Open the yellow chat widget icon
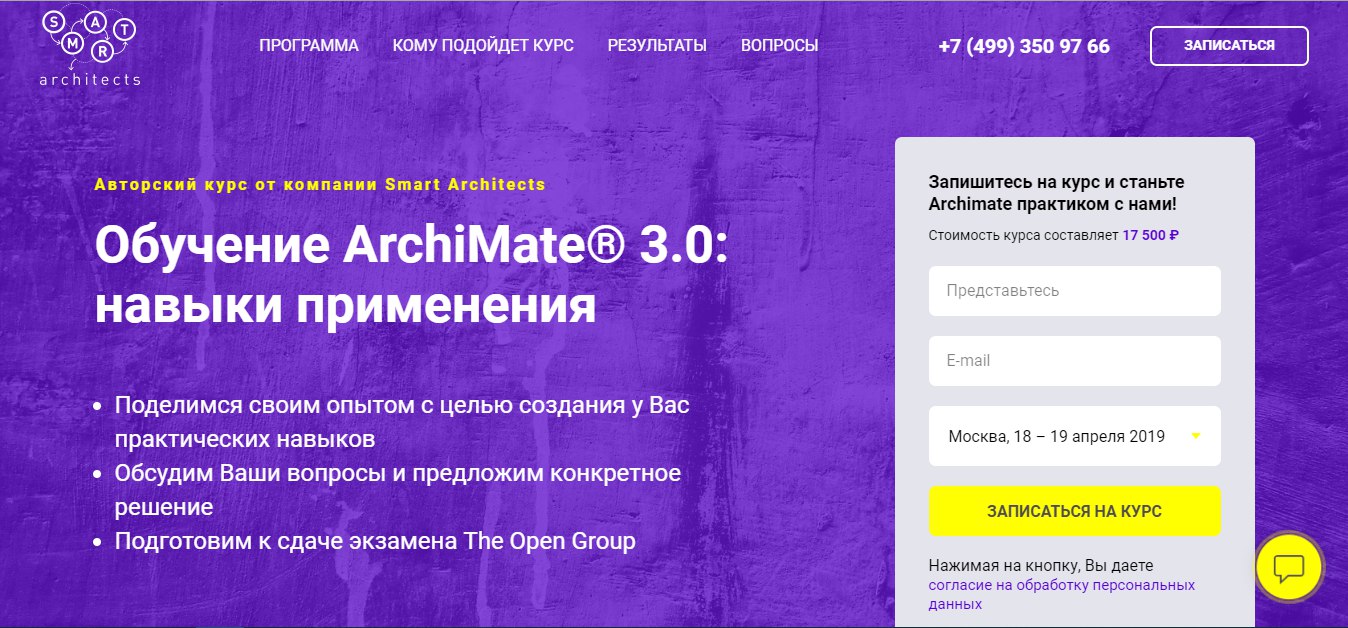Viewport: 1348px width, 628px height. (1289, 568)
